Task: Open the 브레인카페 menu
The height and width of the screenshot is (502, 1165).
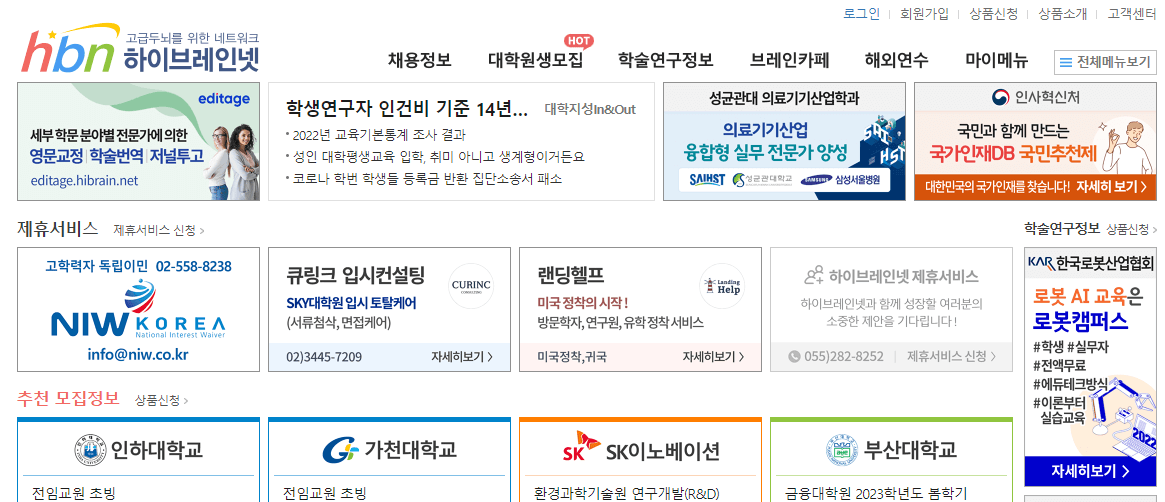Action: (x=790, y=61)
